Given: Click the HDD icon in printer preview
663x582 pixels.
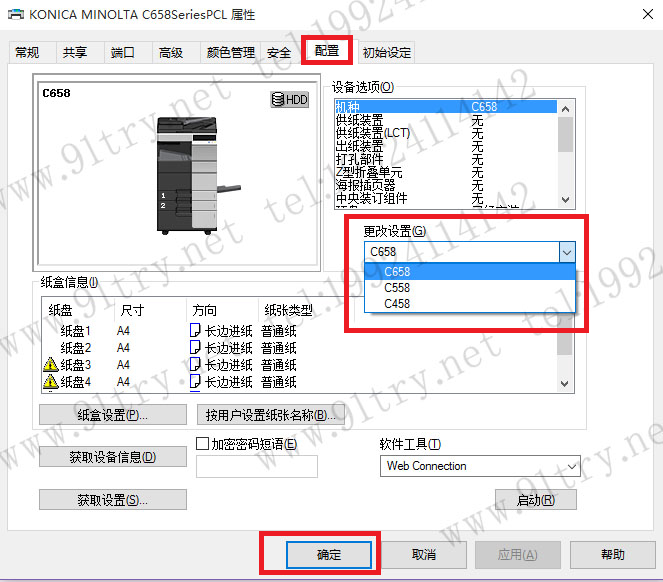Looking at the screenshot, I should (x=290, y=100).
